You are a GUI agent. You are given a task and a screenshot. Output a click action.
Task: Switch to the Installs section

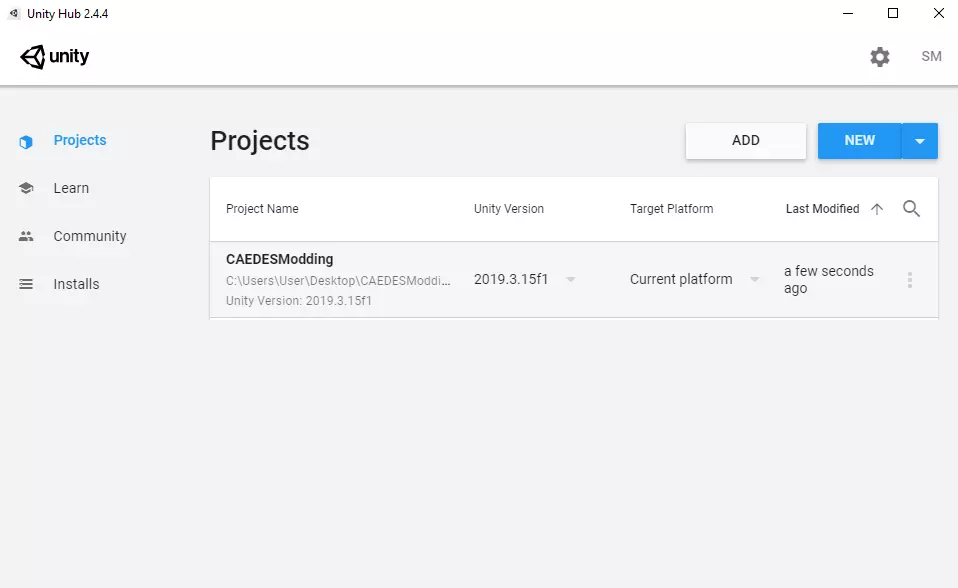[x=76, y=285]
